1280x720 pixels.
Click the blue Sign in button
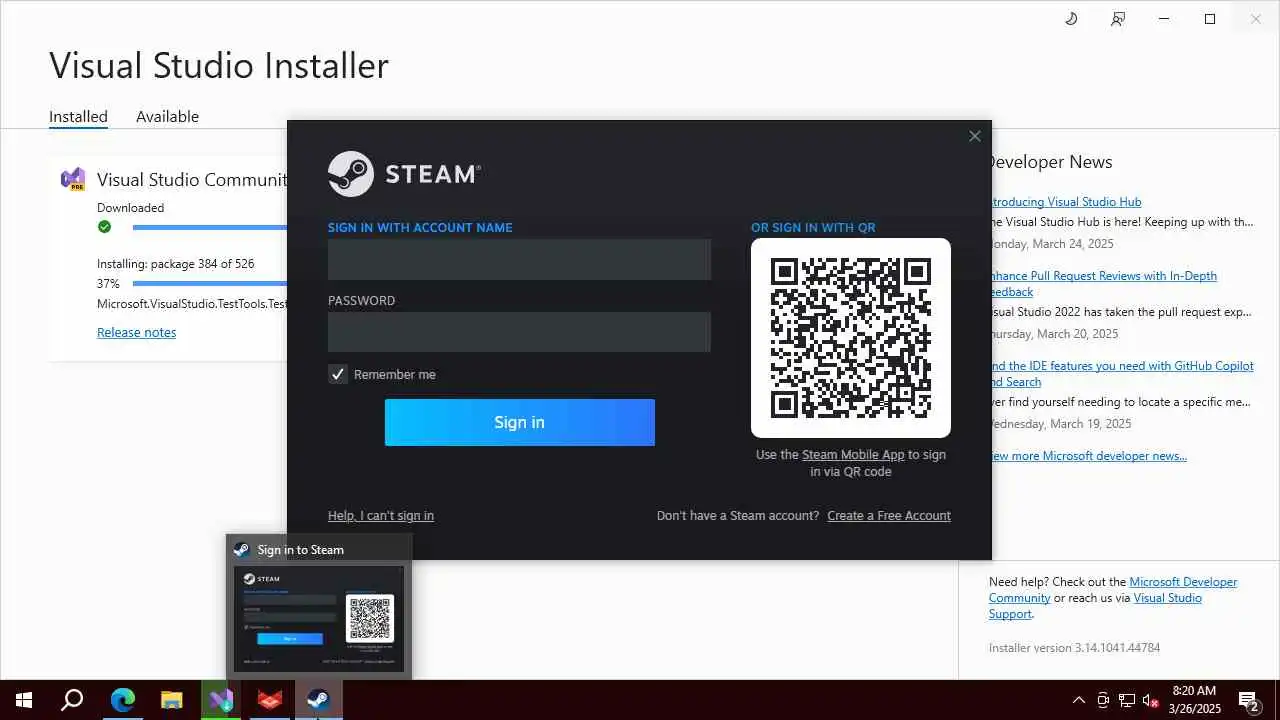pyautogui.click(x=520, y=422)
